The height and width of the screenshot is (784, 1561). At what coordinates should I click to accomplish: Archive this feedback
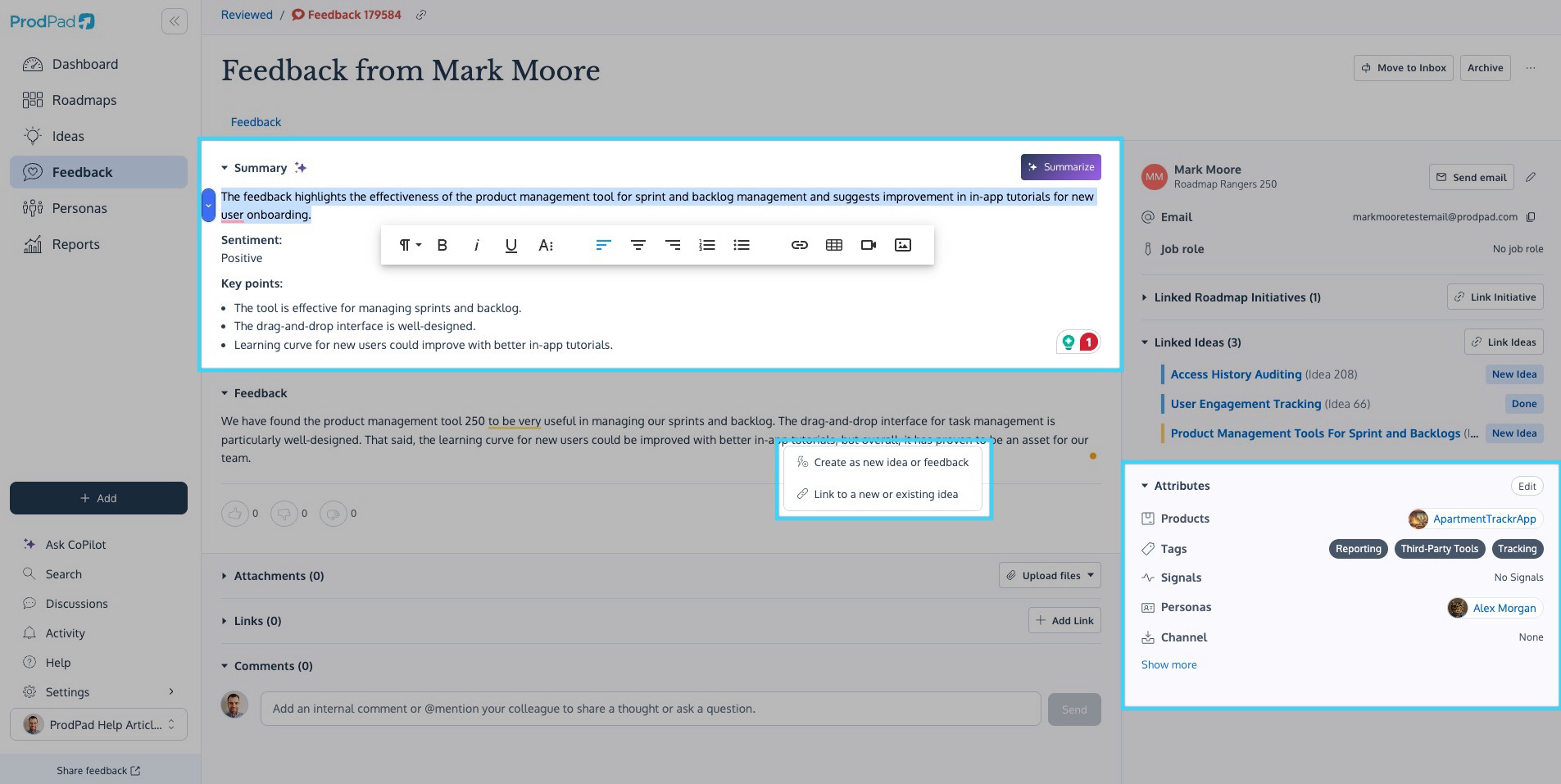(x=1485, y=68)
